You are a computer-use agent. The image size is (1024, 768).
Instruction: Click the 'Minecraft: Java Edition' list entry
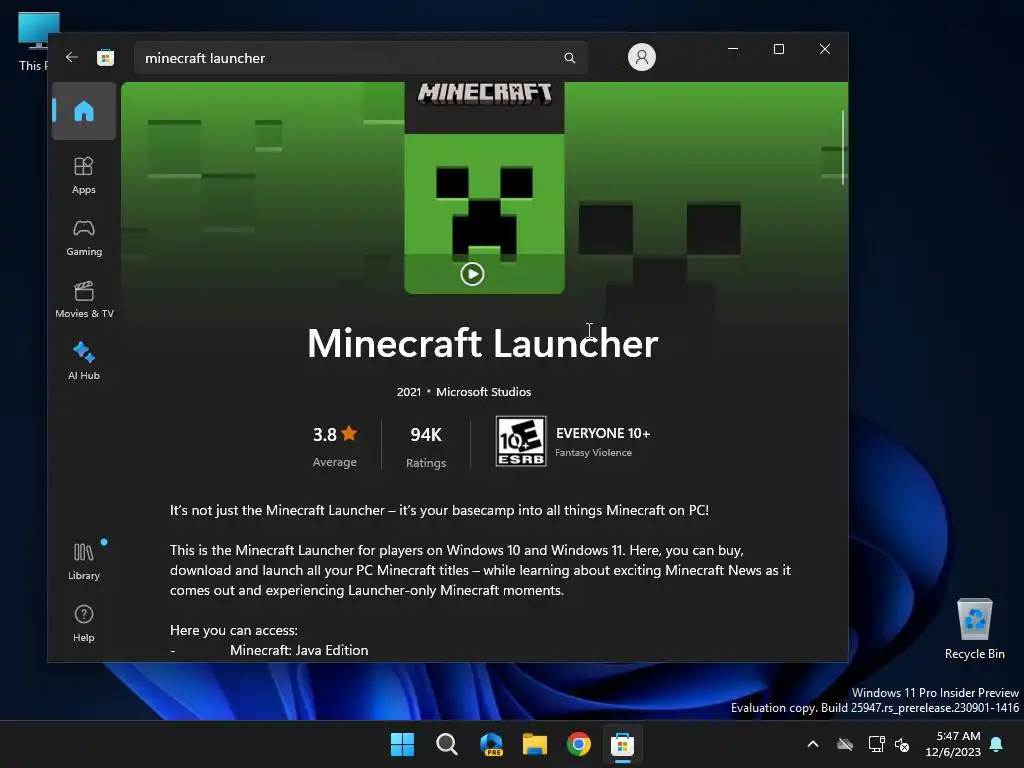pyautogui.click(x=299, y=650)
